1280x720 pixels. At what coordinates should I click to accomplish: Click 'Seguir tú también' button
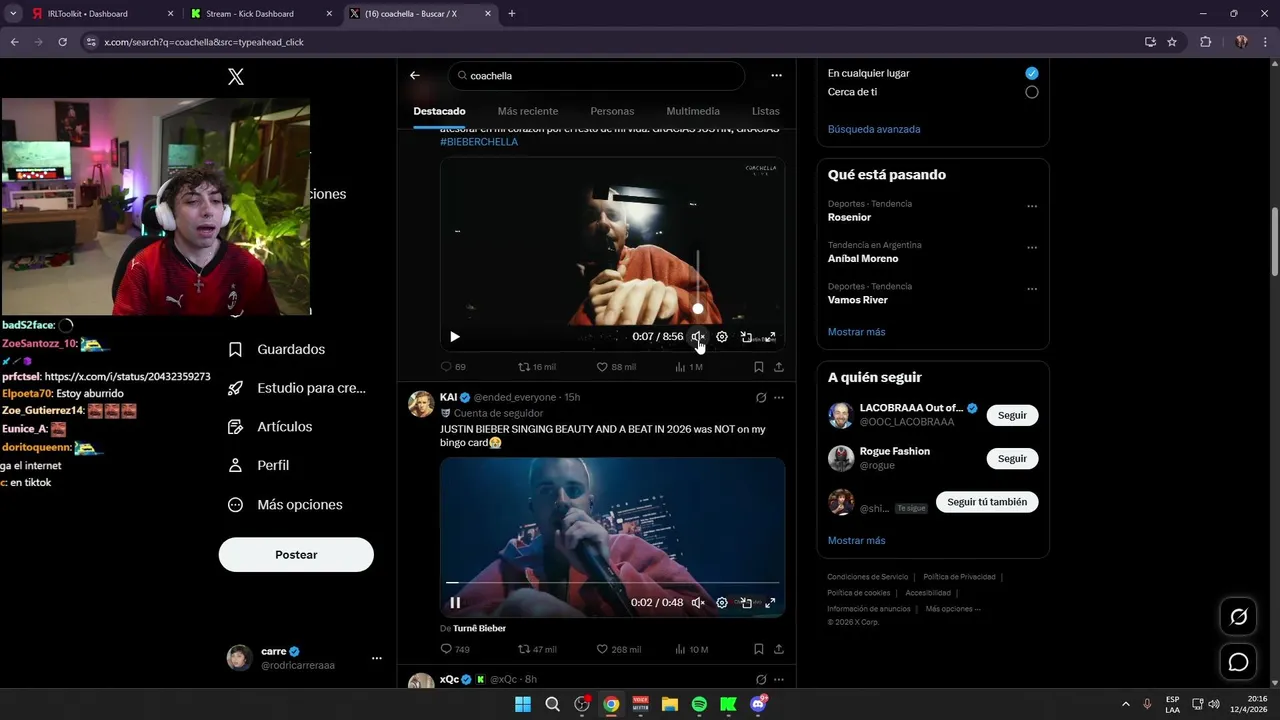[x=987, y=502]
